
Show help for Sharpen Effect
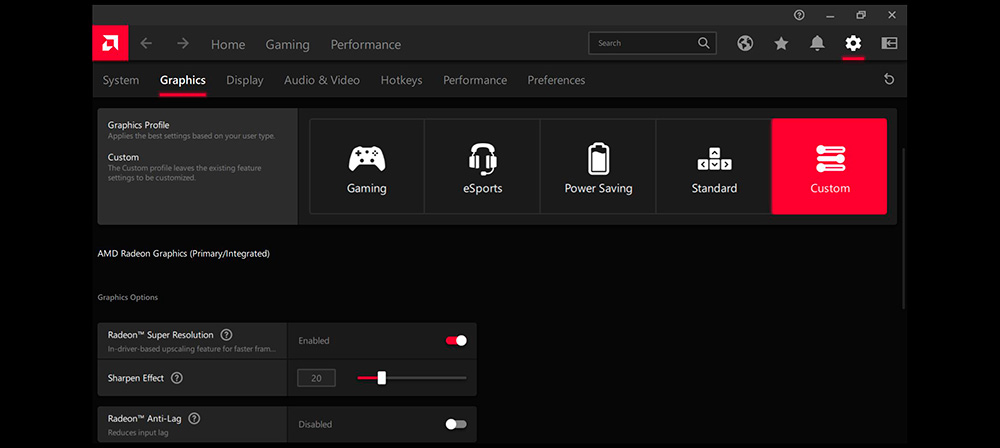coord(177,378)
